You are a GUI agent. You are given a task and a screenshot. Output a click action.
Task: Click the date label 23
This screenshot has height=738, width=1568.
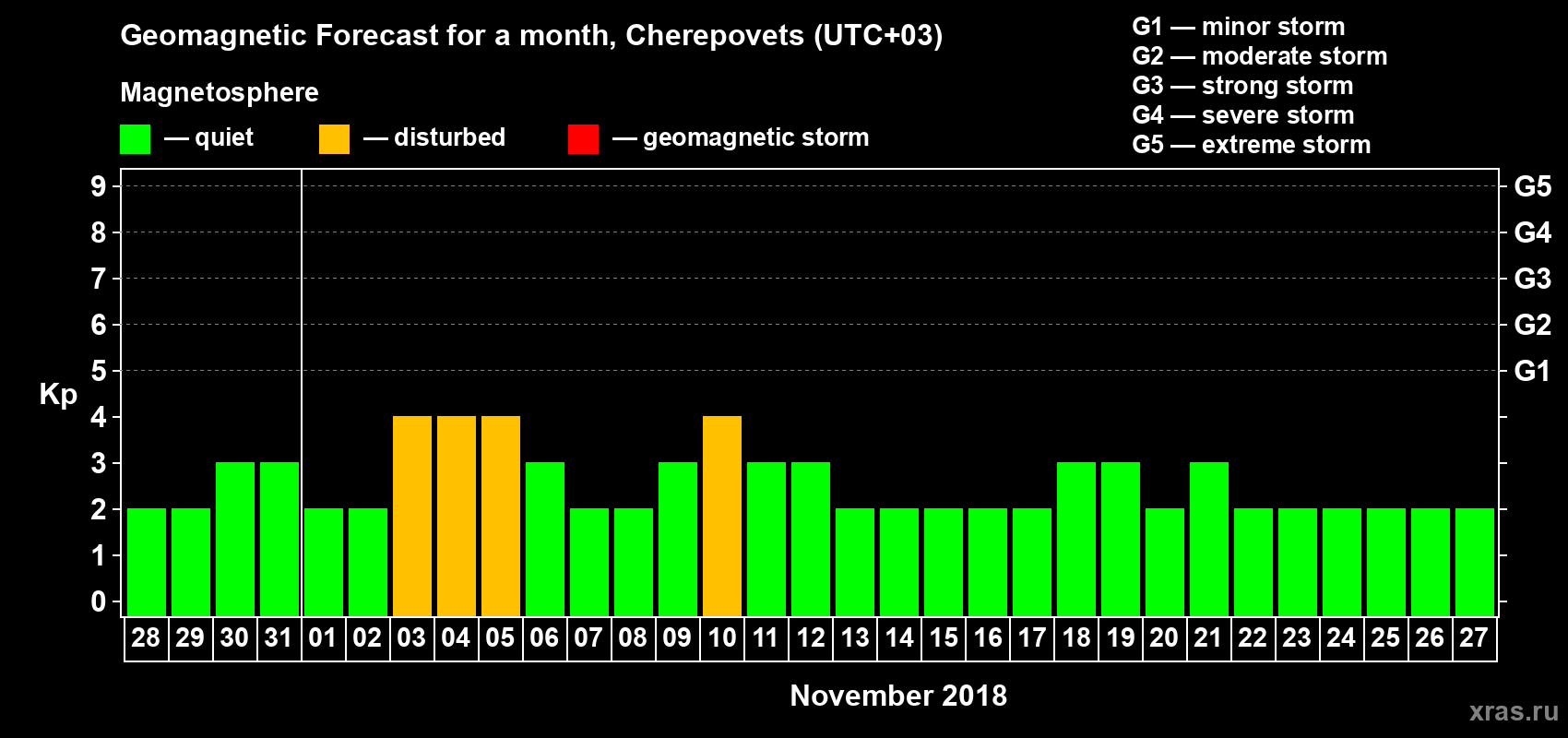click(x=1297, y=637)
